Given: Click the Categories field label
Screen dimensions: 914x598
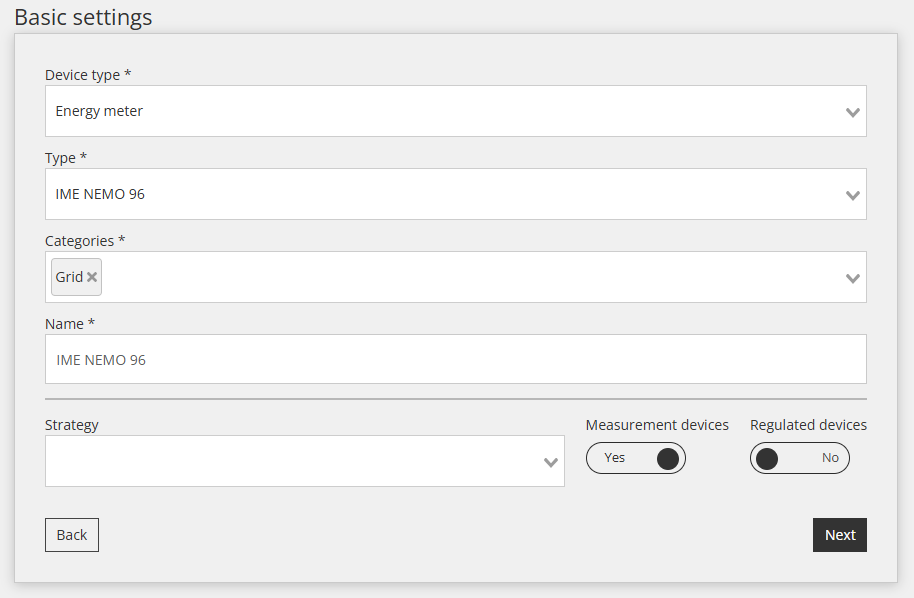Looking at the screenshot, I should pyautogui.click(x=85, y=241).
